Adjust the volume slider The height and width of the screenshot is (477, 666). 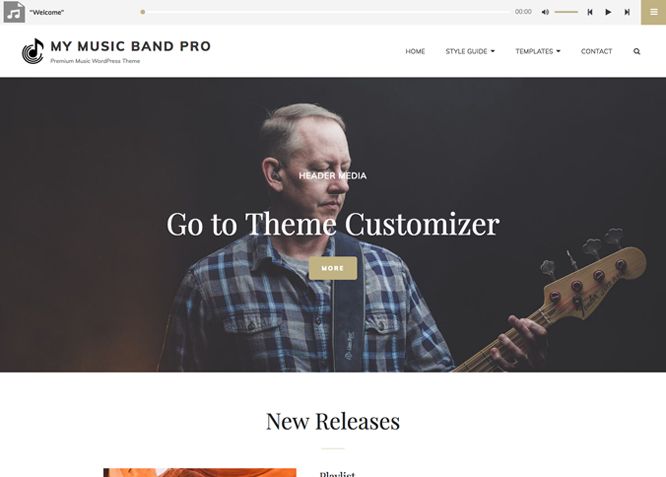[566, 12]
